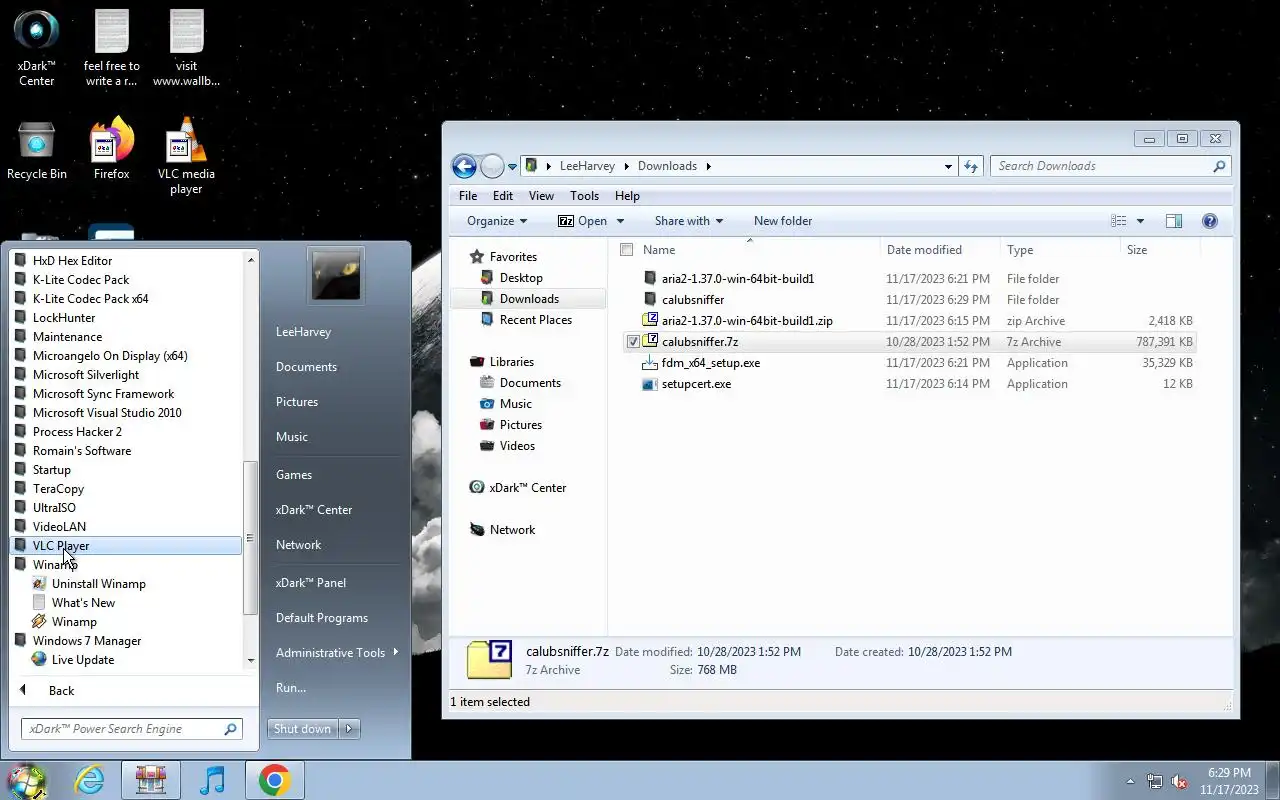Image resolution: width=1280 pixels, height=800 pixels.
Task: Launch Google Chrome from the taskbar
Action: click(x=274, y=780)
